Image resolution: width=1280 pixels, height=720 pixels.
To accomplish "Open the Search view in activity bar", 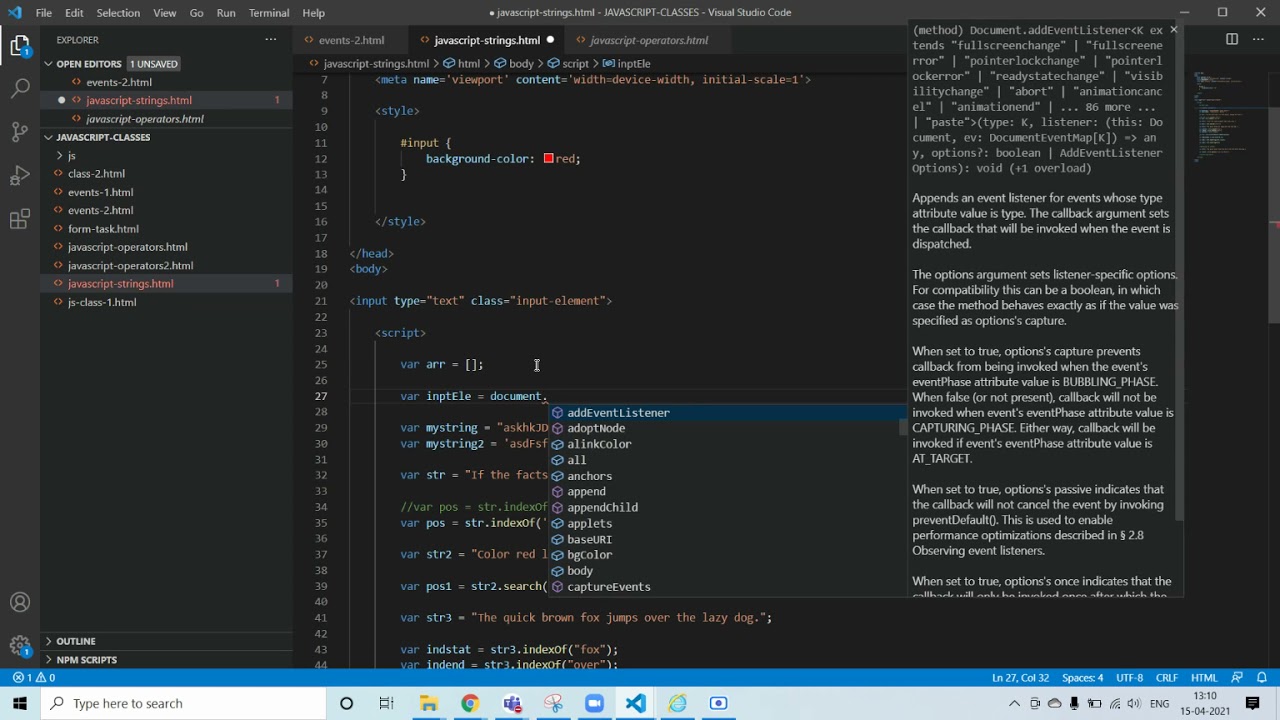I will 20,89.
